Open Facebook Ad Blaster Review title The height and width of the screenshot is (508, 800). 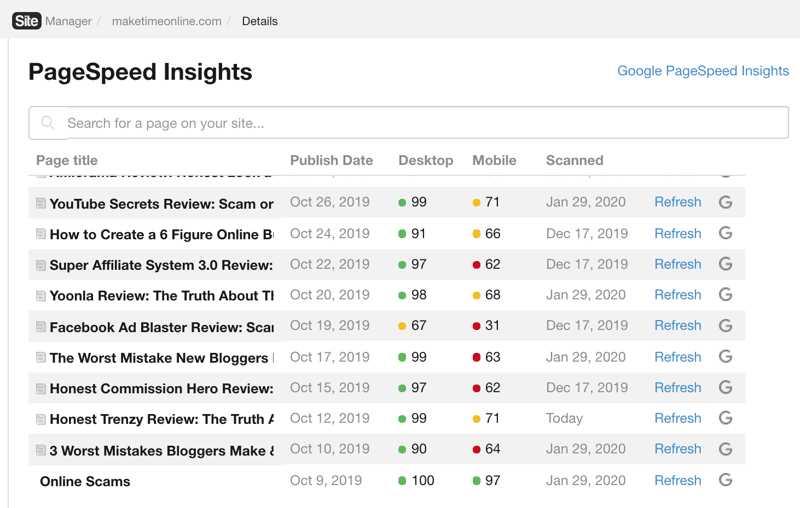(x=162, y=327)
